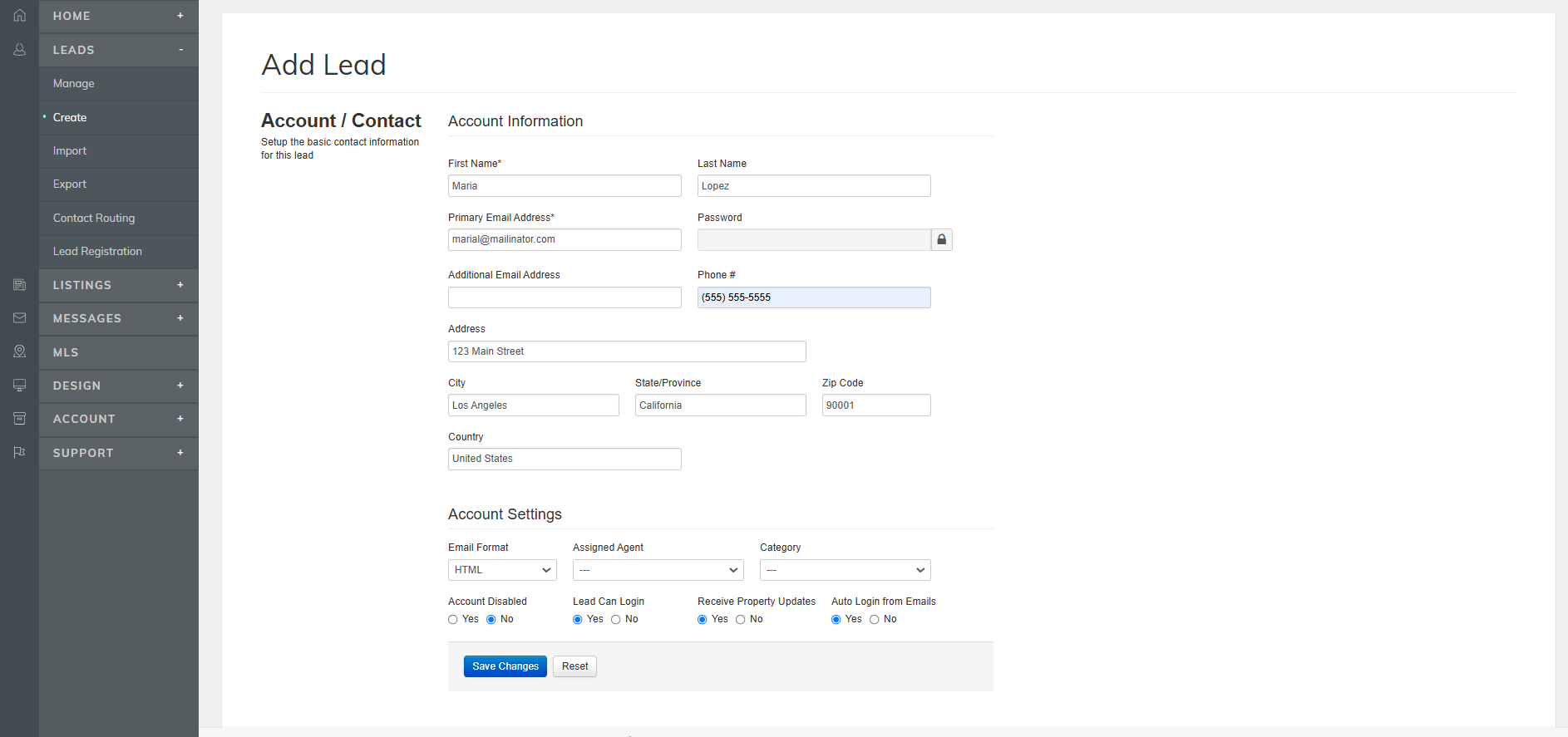Viewport: 1568px width, 737px height.
Task: Click the Messages envelope icon
Action: 19,318
